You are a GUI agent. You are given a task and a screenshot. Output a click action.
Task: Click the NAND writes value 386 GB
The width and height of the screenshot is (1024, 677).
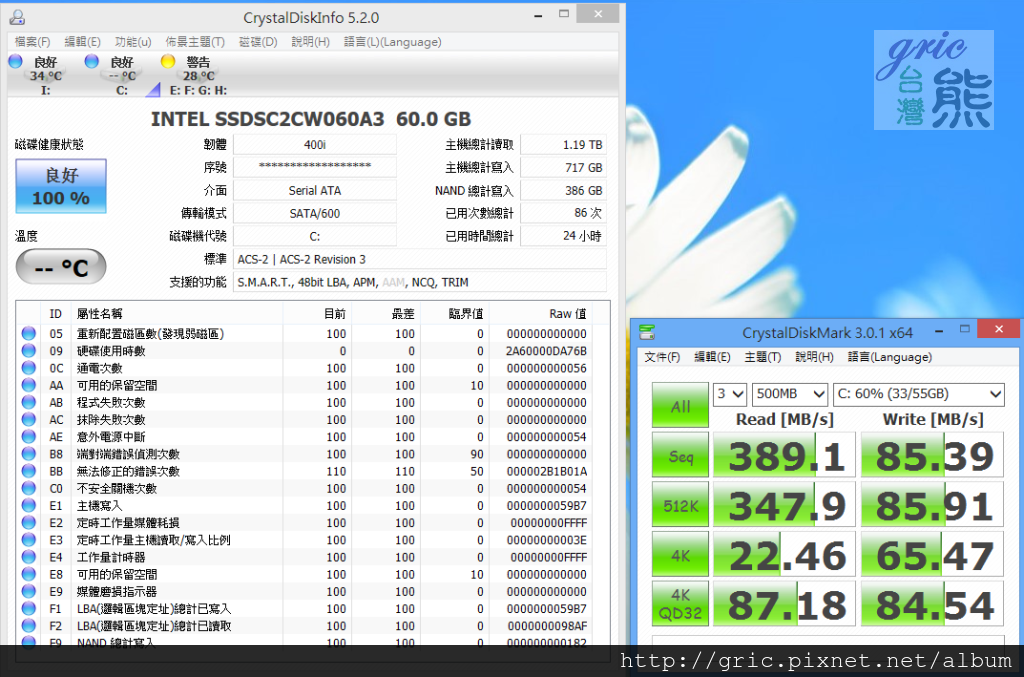click(x=564, y=191)
